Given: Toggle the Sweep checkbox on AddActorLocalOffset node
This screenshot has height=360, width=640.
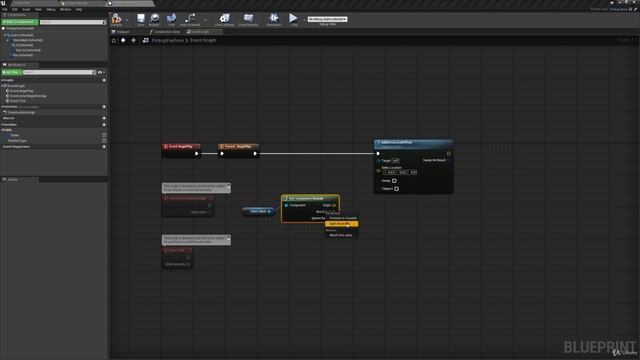Looking at the screenshot, I should pyautogui.click(x=394, y=181).
